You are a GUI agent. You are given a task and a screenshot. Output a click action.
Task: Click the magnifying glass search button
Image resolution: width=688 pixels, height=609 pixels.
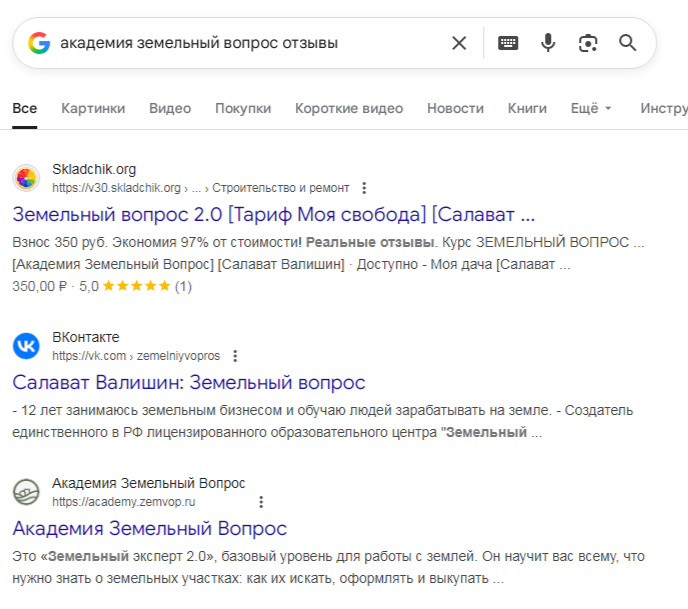[628, 43]
